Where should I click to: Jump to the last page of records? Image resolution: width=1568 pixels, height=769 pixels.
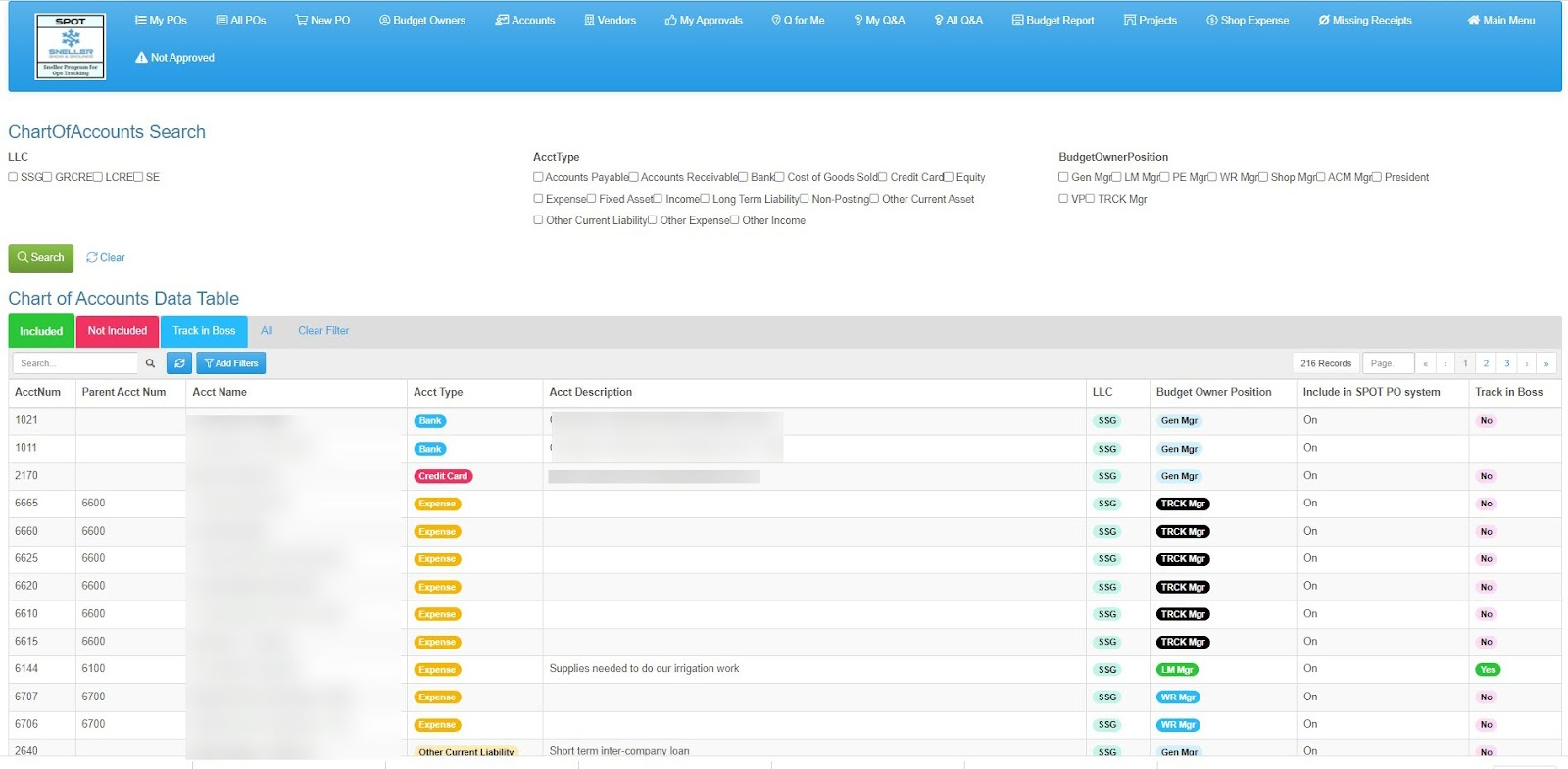pyautogui.click(x=1546, y=363)
